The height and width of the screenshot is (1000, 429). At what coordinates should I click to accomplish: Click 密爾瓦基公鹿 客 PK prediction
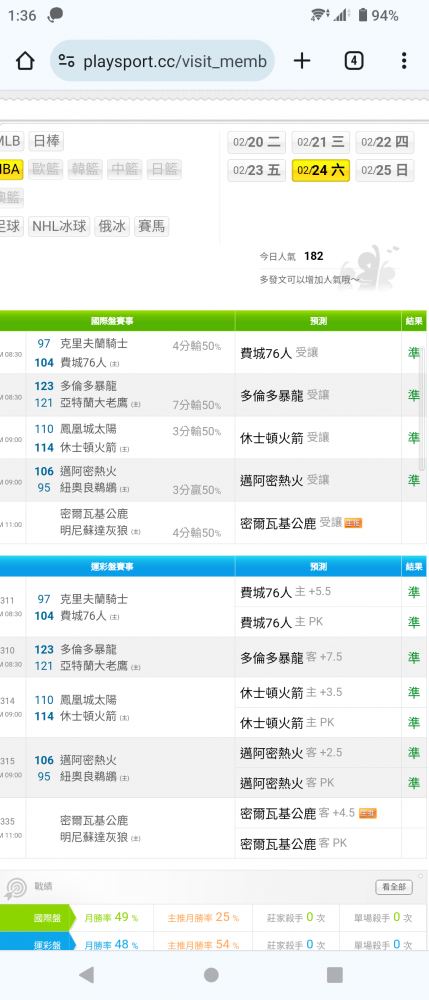point(294,844)
